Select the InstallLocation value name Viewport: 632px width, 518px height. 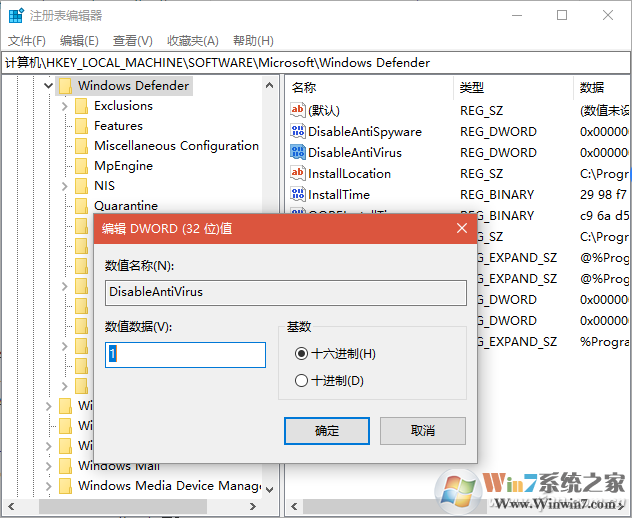coord(349,173)
